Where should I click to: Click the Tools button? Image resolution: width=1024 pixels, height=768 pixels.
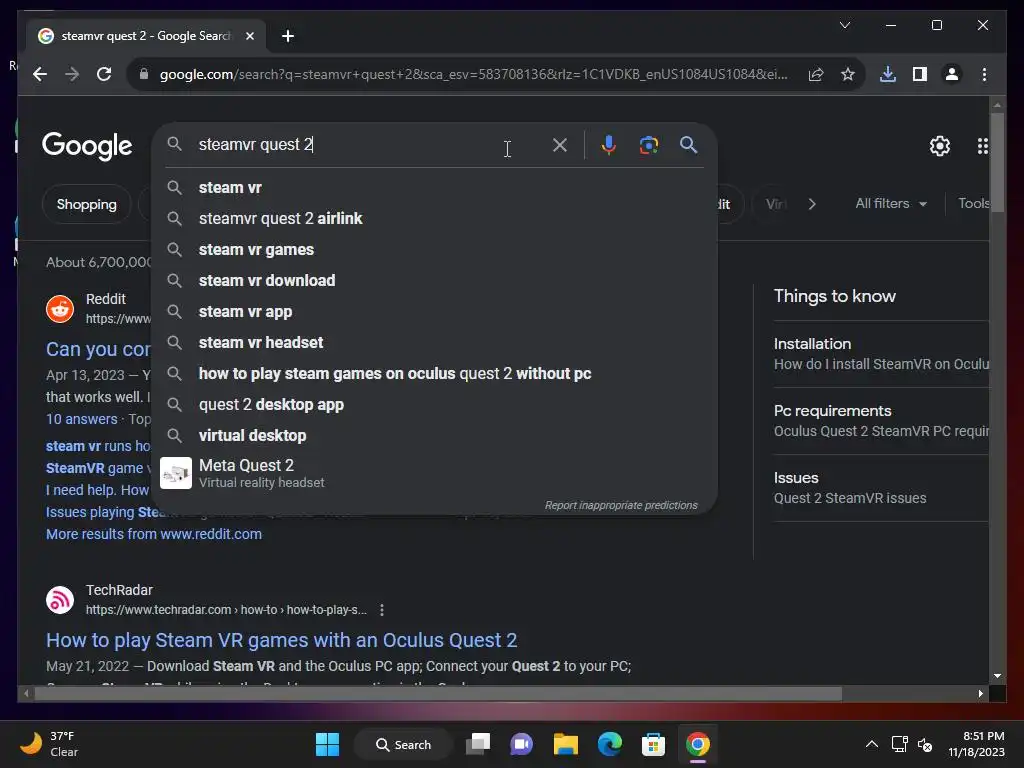[x=973, y=204]
